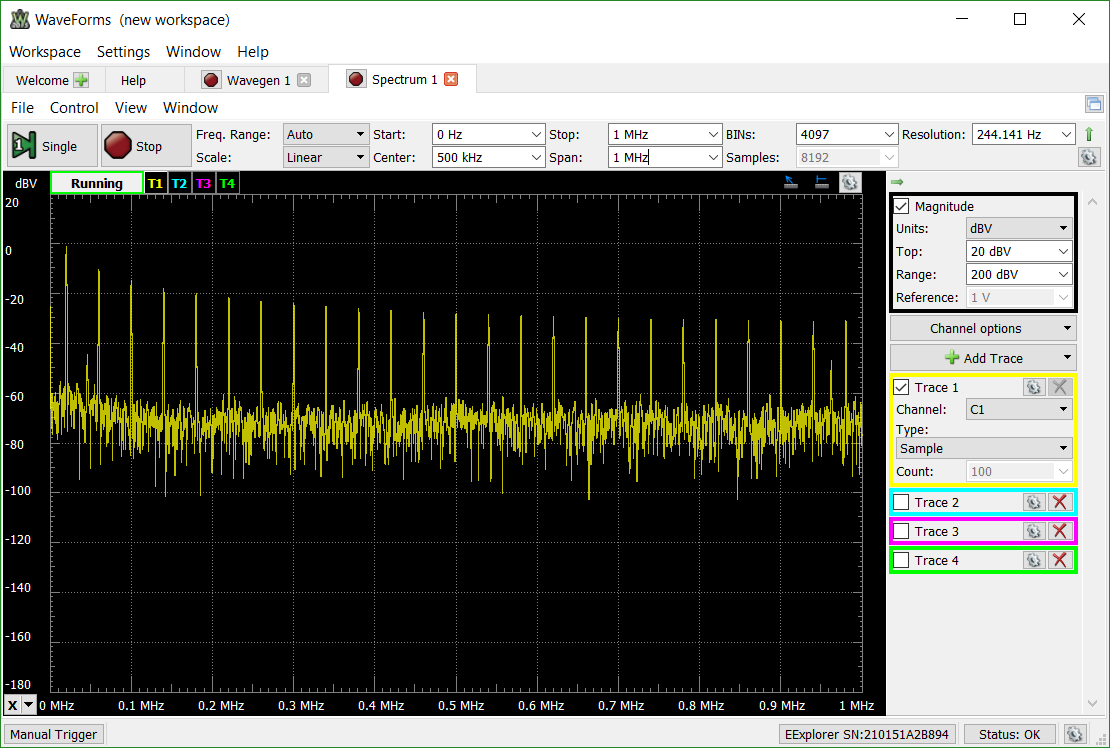Open the Channel options button
The height and width of the screenshot is (748, 1110).
983,328
